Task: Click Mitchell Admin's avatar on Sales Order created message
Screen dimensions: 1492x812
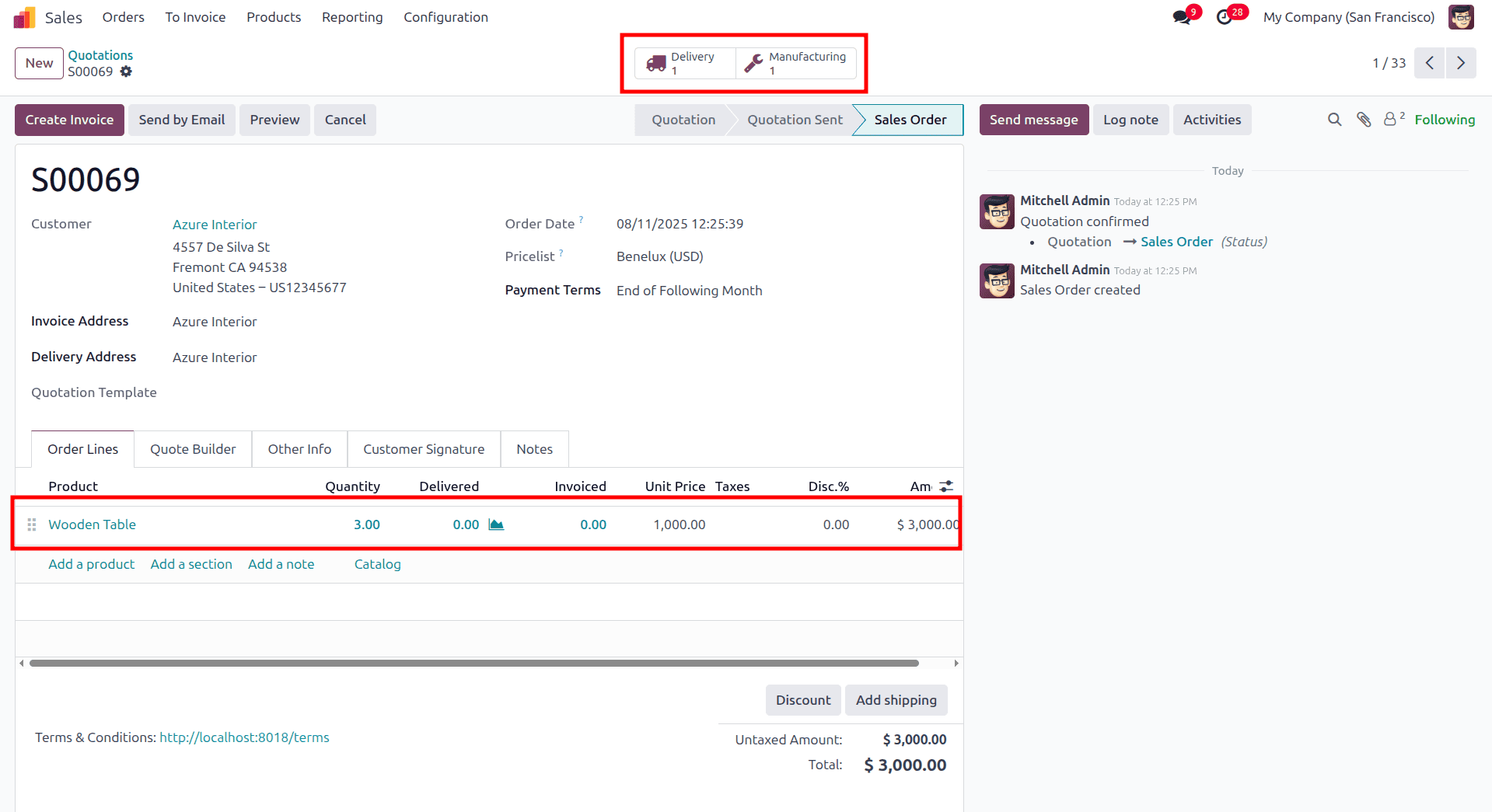Action: [997, 281]
